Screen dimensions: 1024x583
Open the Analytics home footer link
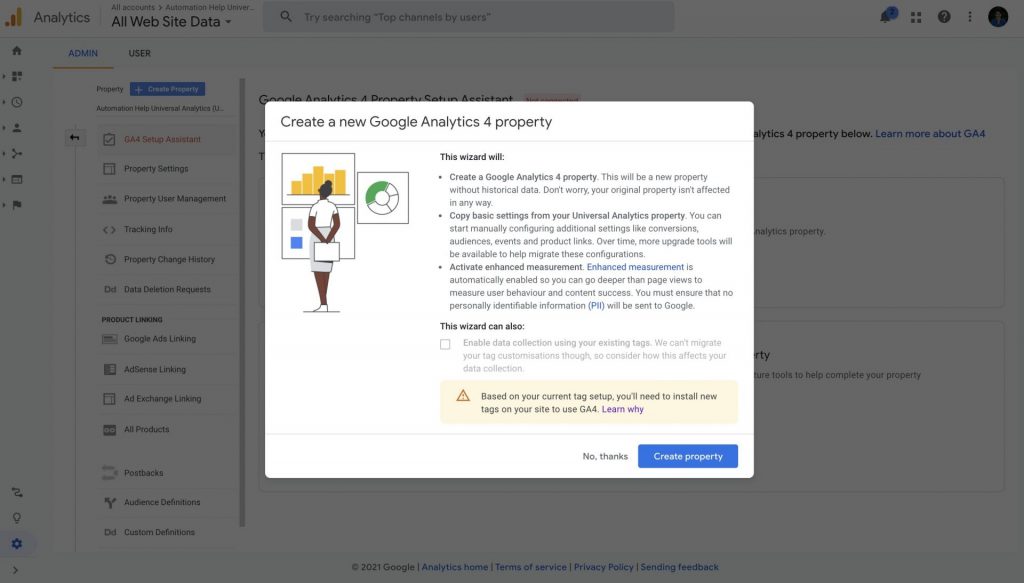455,567
